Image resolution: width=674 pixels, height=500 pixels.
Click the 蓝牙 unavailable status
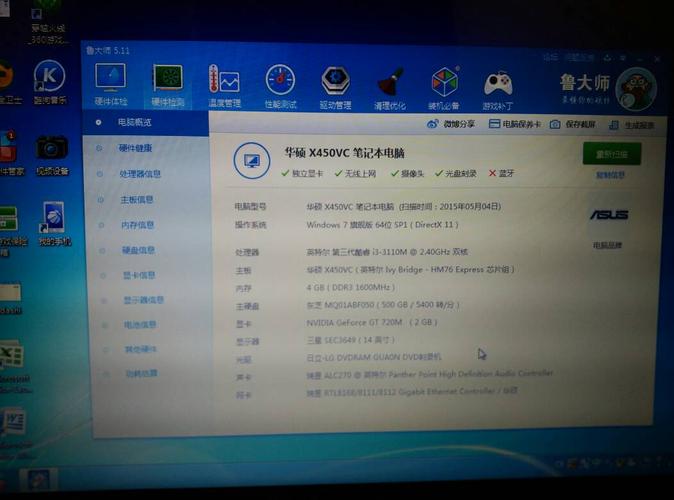pyautogui.click(x=501, y=173)
